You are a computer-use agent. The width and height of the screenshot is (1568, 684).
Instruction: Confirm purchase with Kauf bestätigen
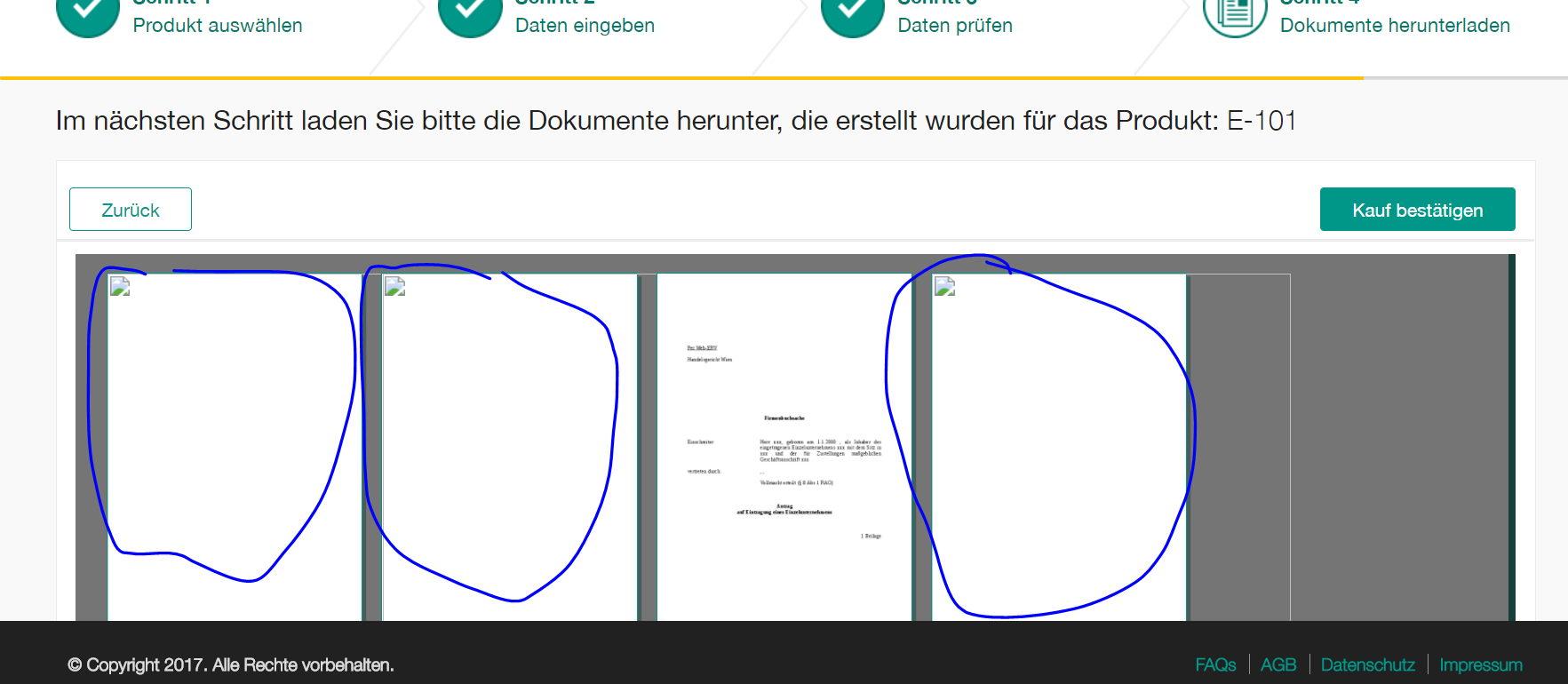tap(1417, 210)
